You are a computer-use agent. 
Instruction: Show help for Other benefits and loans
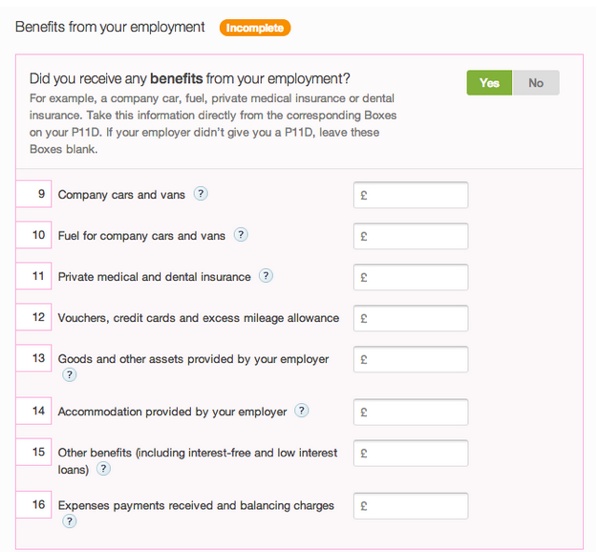pyautogui.click(x=103, y=468)
